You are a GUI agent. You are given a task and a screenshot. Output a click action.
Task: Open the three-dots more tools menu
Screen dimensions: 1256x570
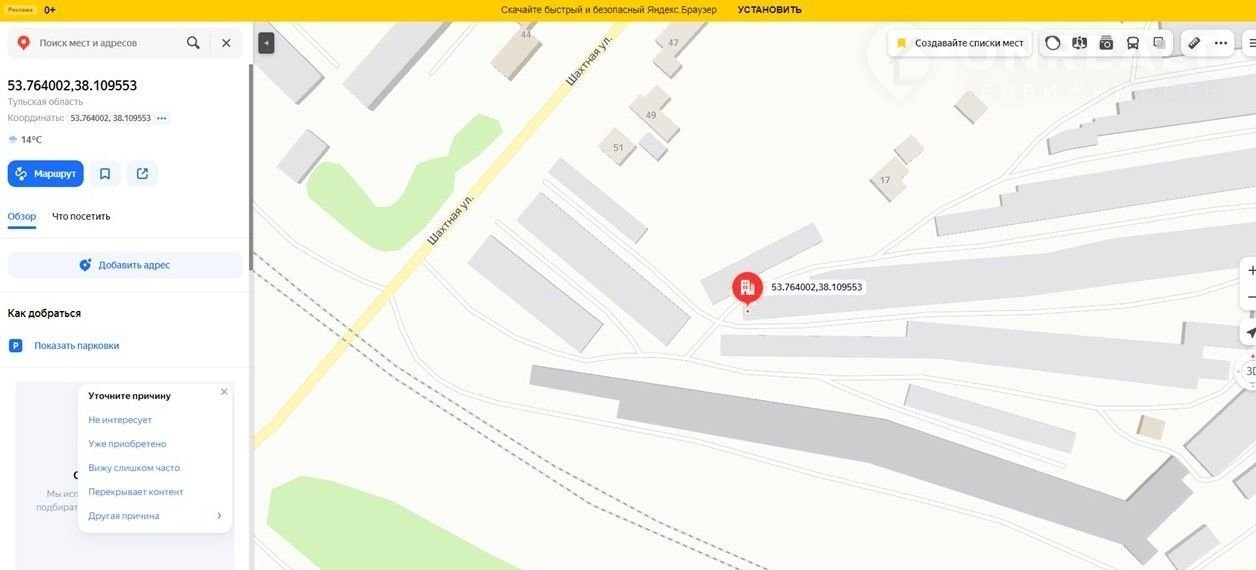pyautogui.click(x=1221, y=43)
